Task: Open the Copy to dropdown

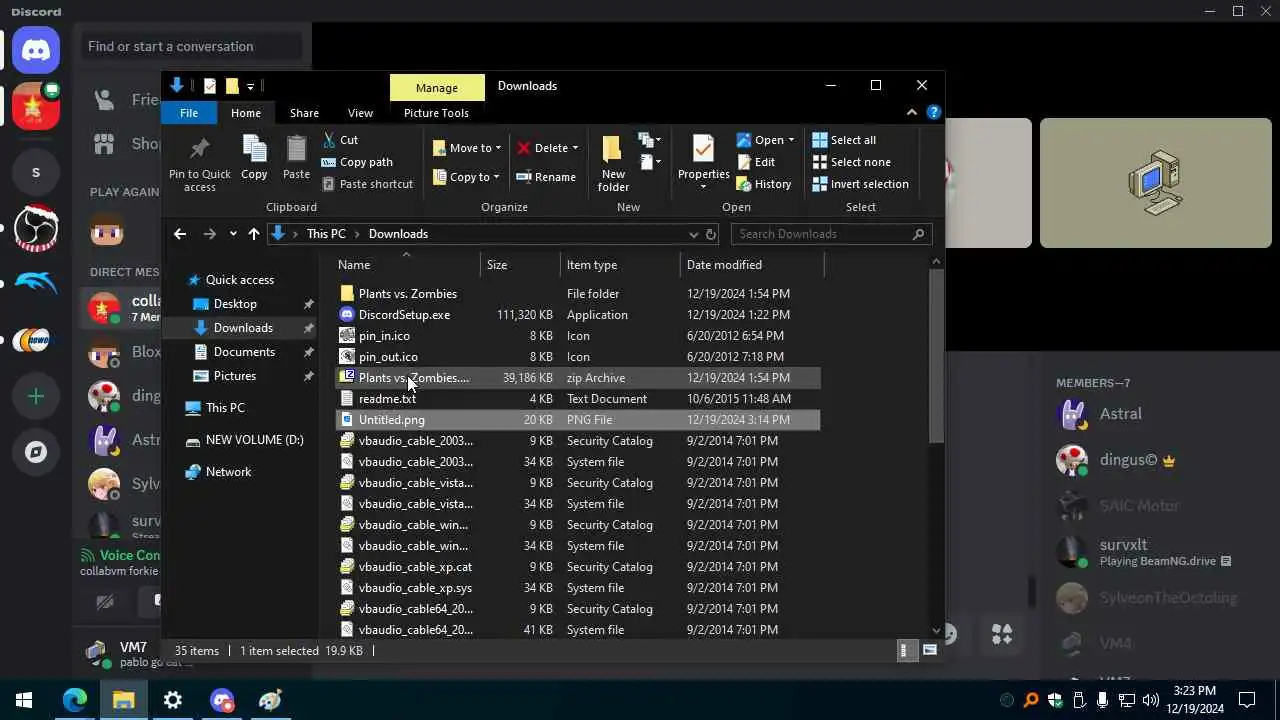Action: [x=466, y=177]
